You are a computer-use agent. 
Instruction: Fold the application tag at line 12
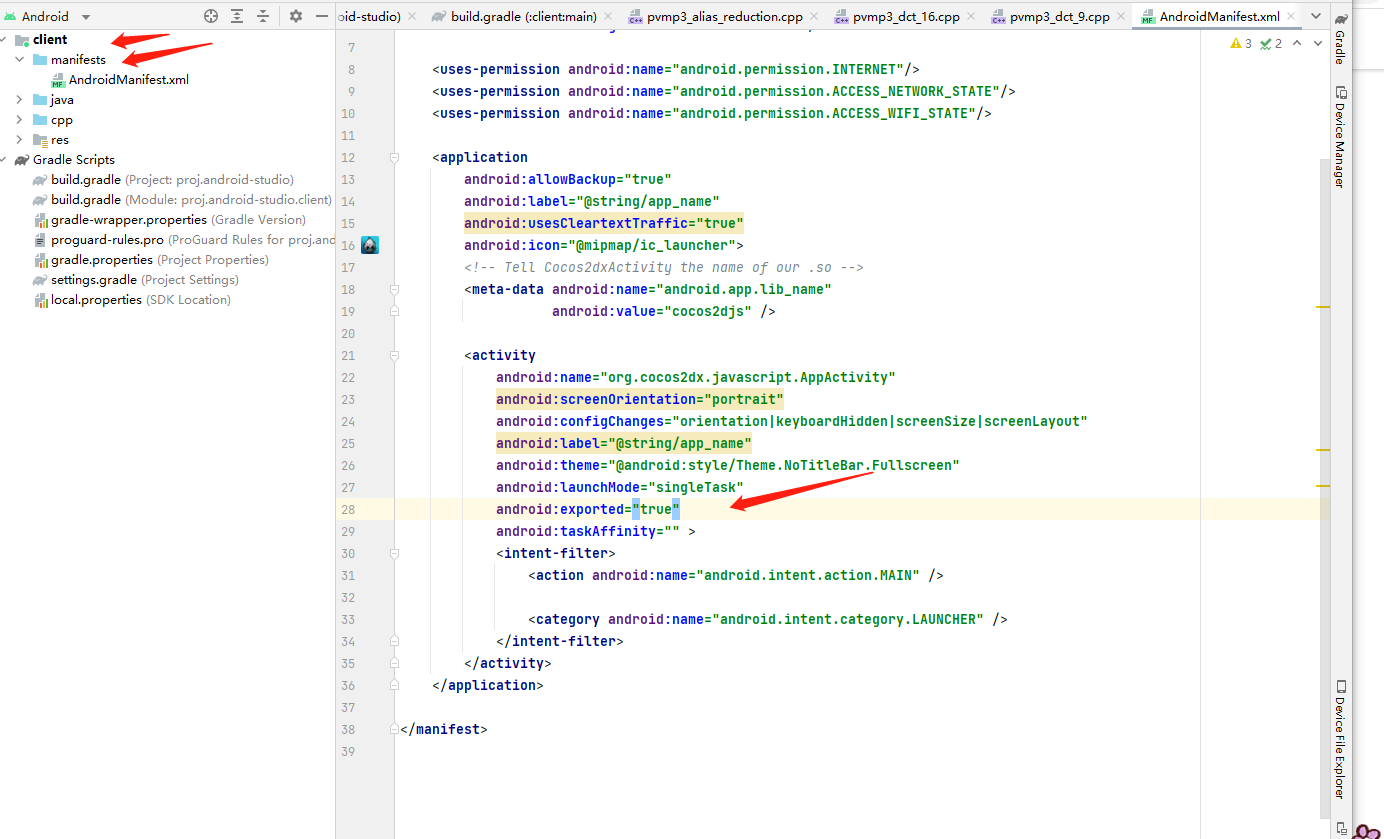(395, 157)
